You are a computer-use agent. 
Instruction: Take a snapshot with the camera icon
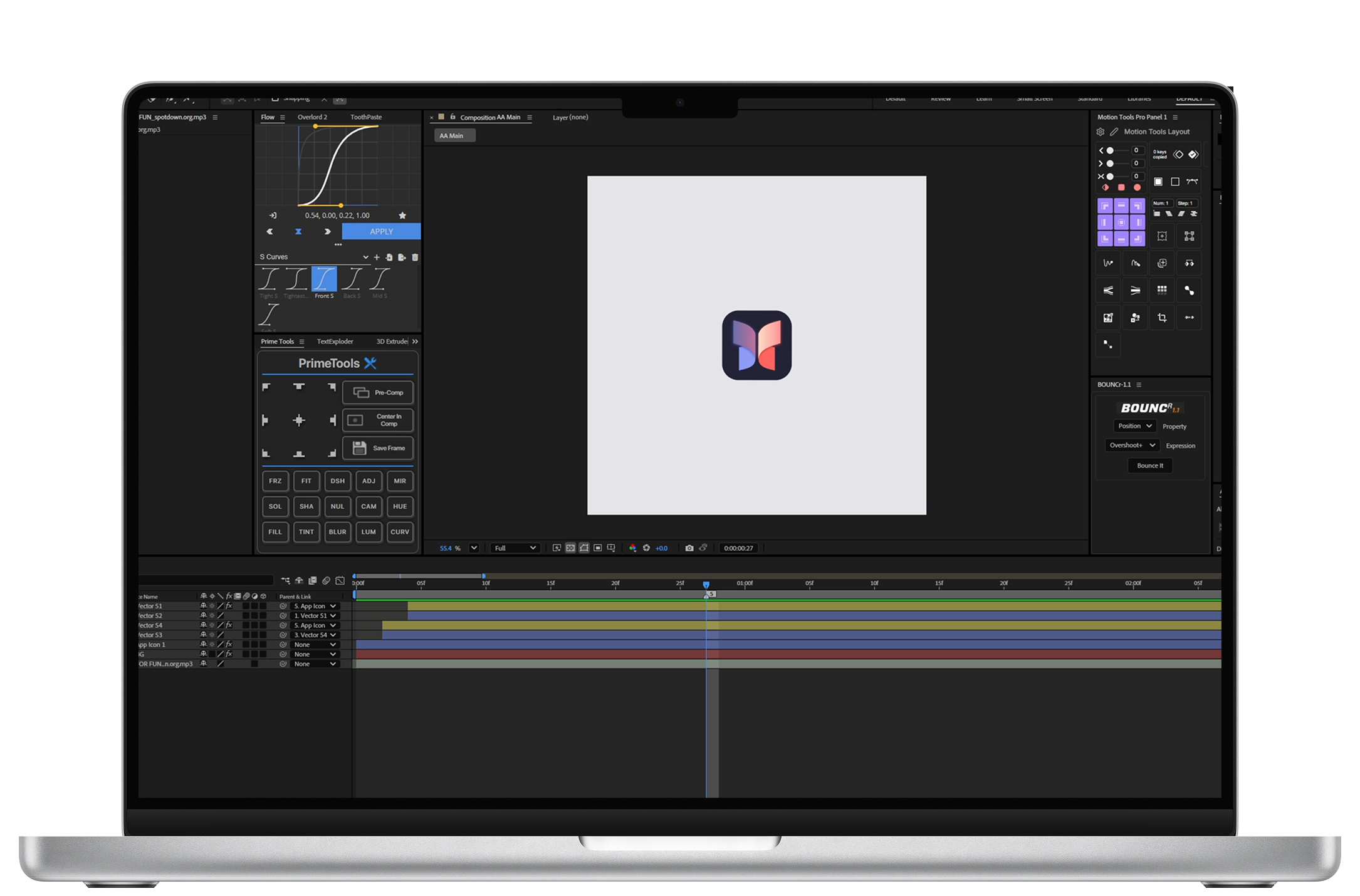[689, 548]
